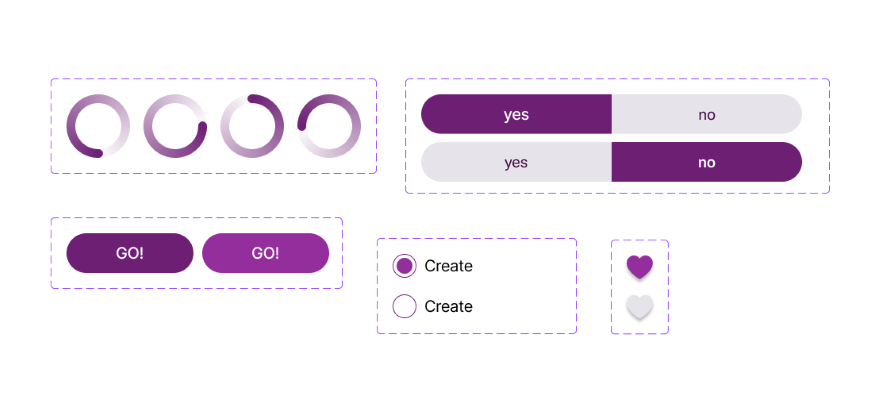Image resolution: width=895 pixels, height=412 pixels.
Task: Select the empty Create radio button
Action: click(404, 306)
